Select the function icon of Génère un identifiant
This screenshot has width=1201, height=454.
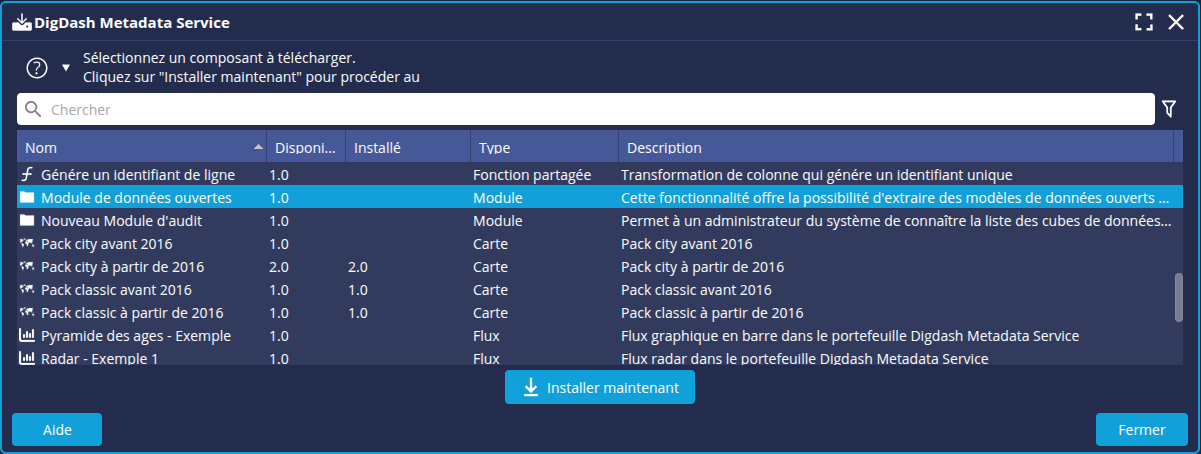[27, 174]
